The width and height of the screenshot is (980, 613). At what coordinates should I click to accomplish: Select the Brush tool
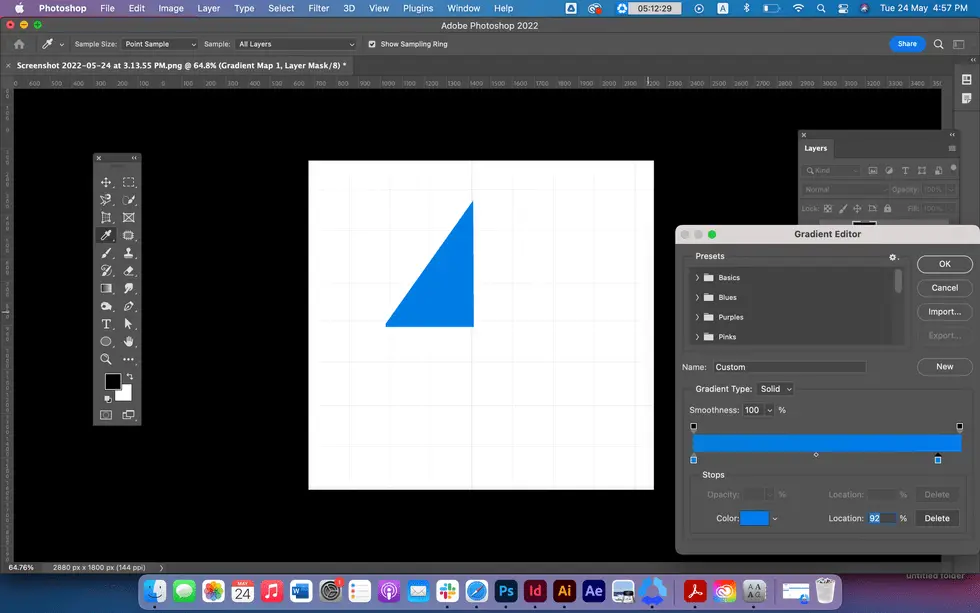tap(105, 252)
